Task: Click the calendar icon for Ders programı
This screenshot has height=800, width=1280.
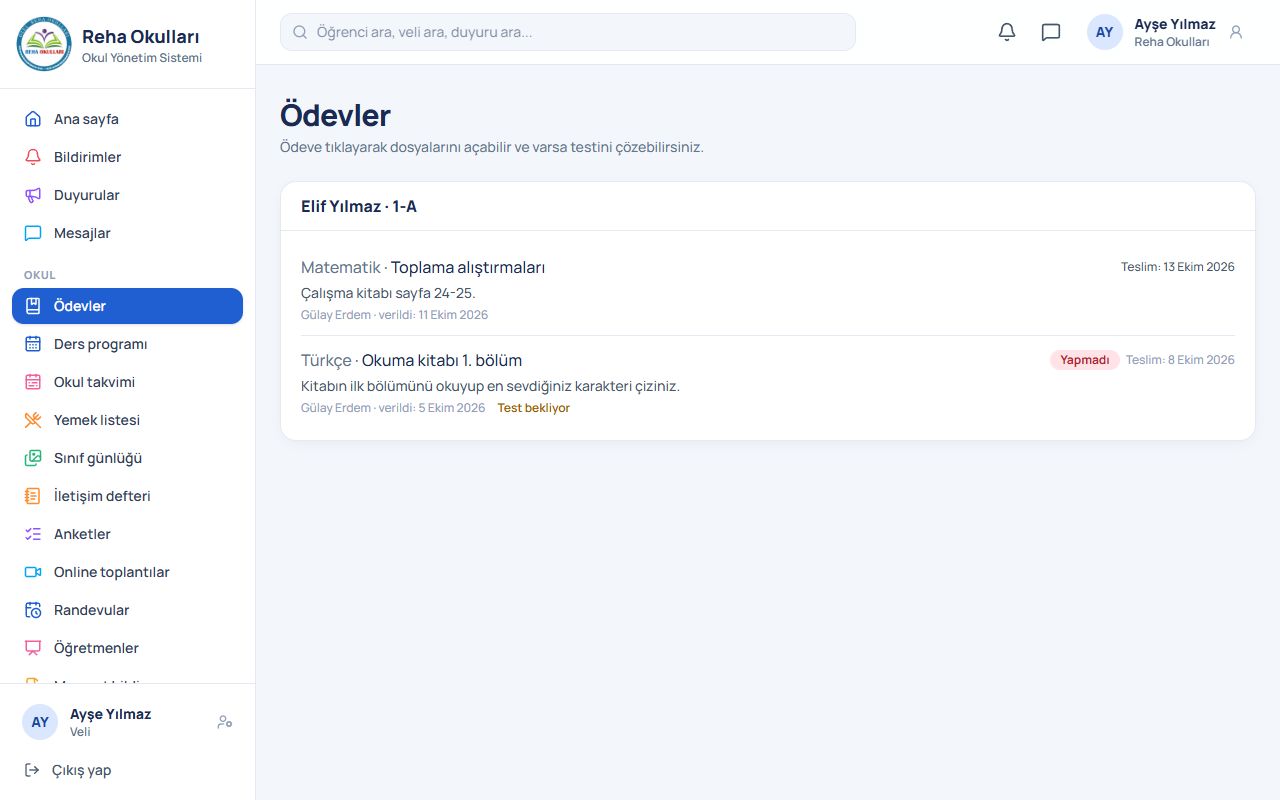Action: 33,344
